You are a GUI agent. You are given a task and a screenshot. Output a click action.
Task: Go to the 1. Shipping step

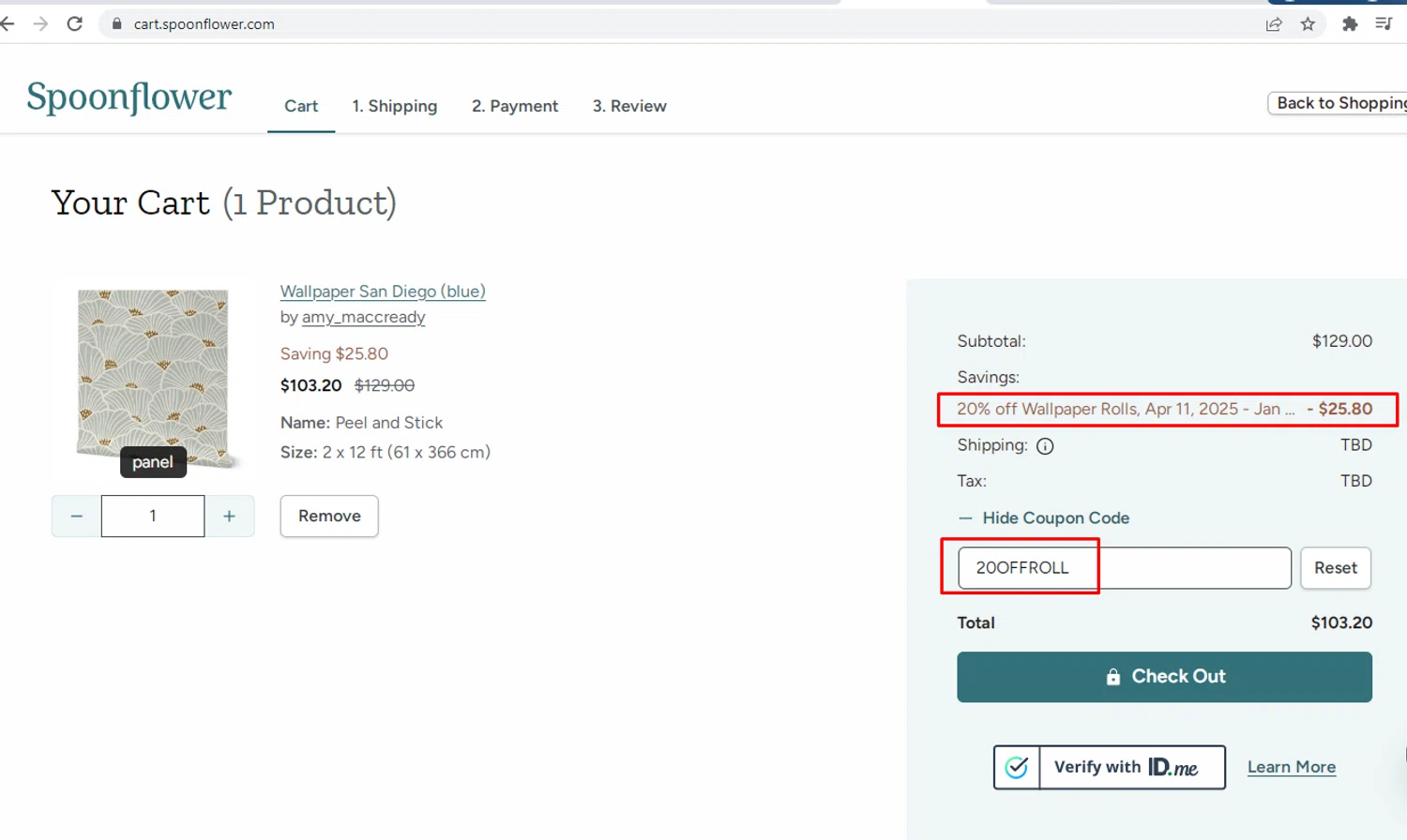pyautogui.click(x=395, y=107)
